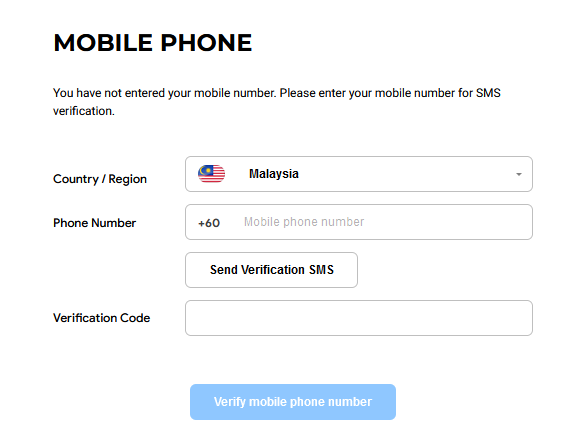
Task: Focus the Verification Code input box
Action: [359, 318]
